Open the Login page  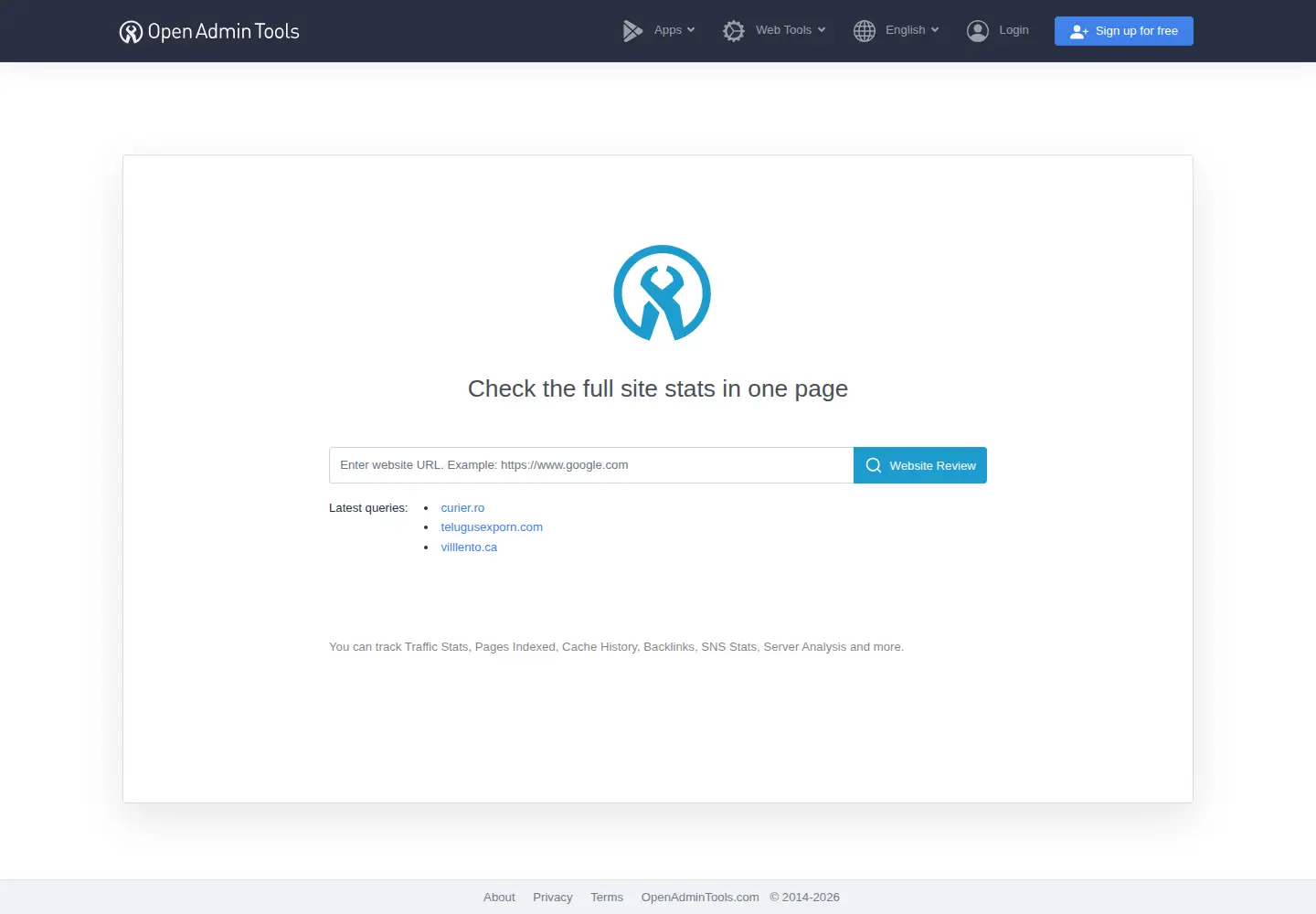998,31
